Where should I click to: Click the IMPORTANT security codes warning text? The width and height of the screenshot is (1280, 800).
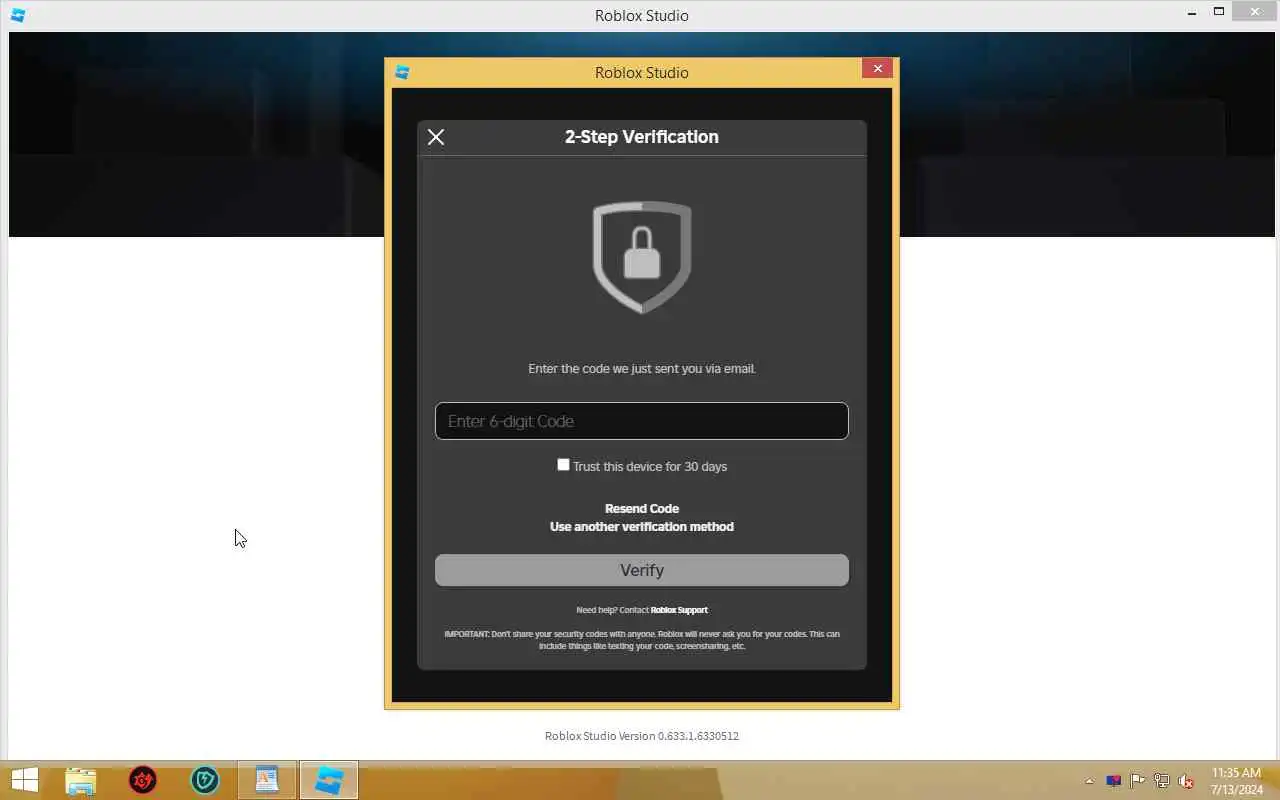(x=642, y=640)
